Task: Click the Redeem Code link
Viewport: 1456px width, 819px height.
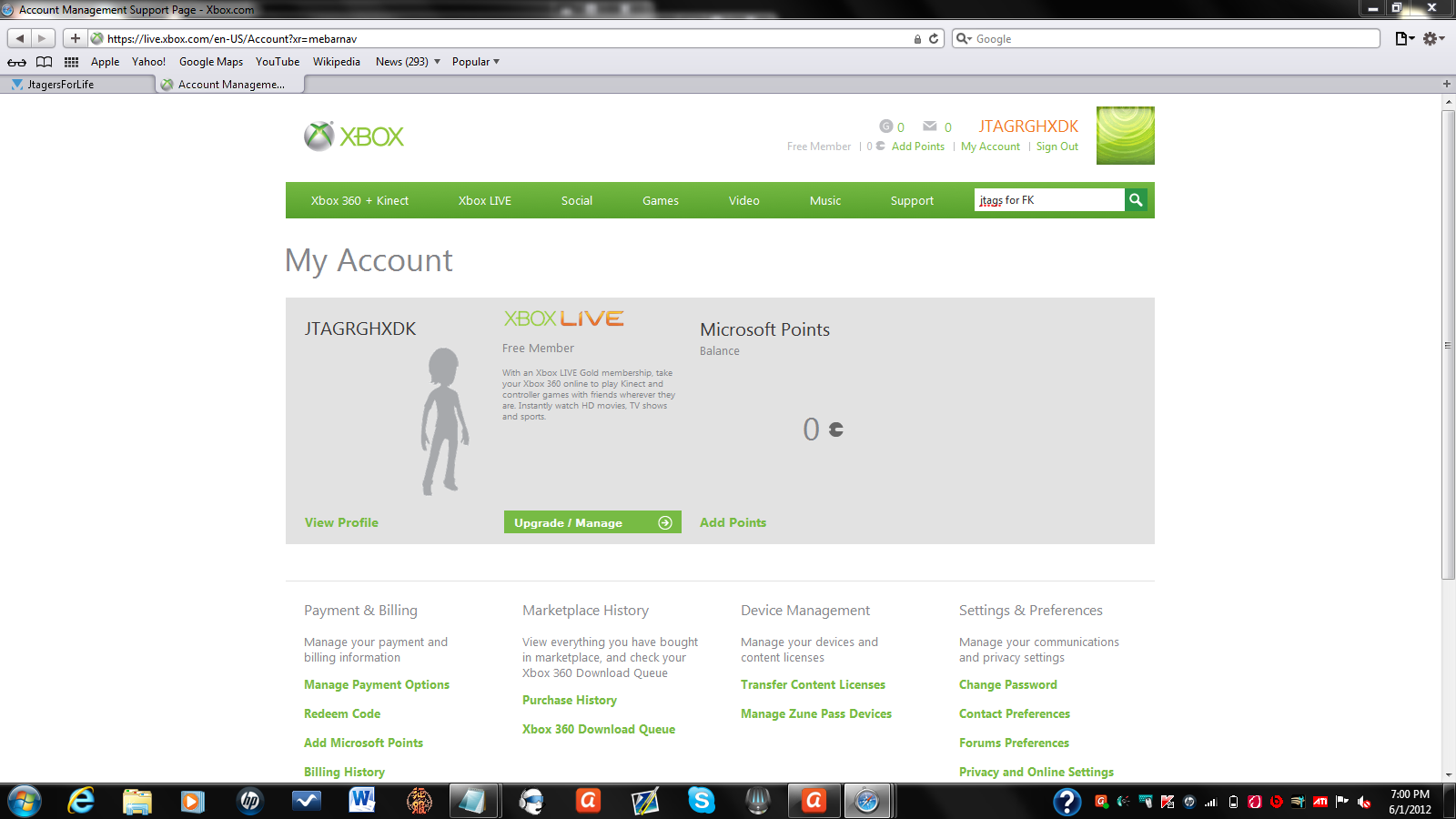Action: (x=342, y=713)
